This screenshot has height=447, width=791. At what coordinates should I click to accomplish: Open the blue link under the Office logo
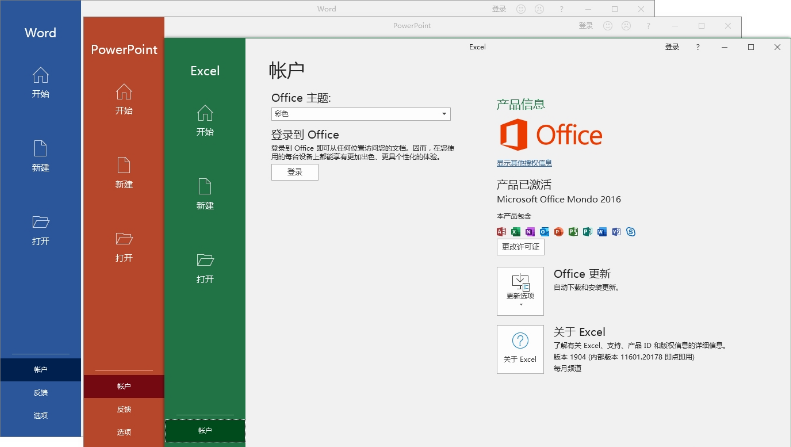pos(524,163)
